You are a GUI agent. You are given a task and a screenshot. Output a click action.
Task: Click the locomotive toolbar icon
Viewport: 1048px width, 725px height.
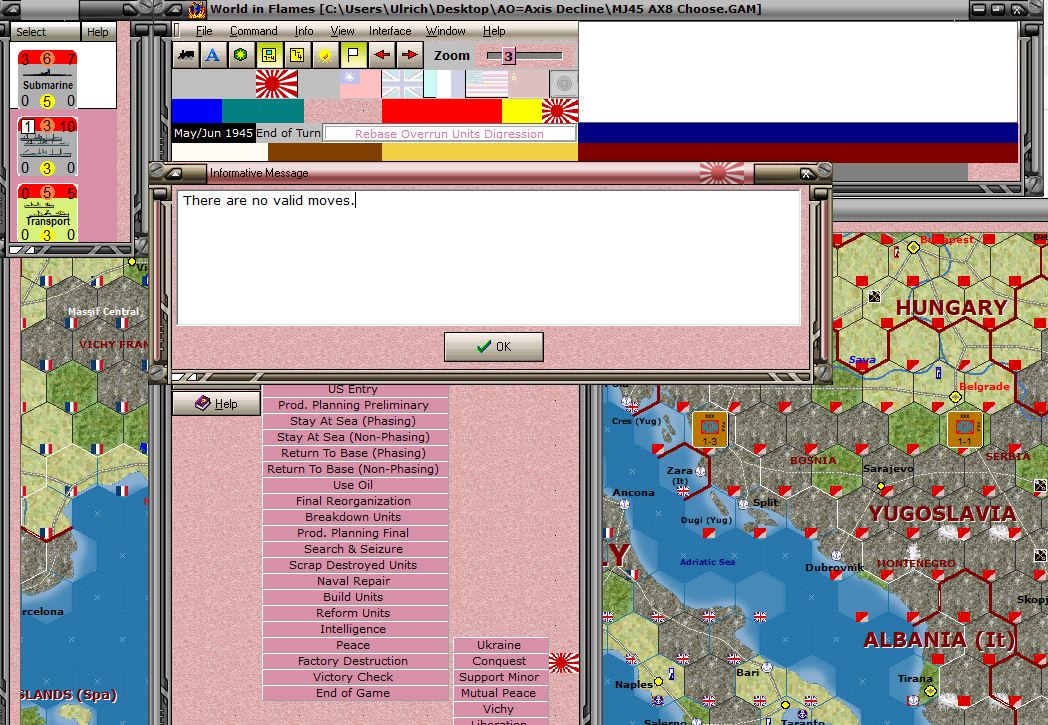click(186, 55)
